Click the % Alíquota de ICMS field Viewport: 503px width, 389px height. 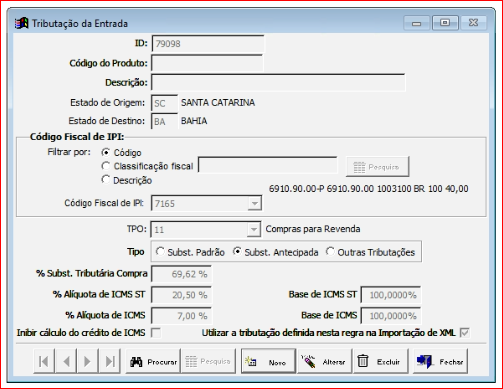tap(181, 316)
